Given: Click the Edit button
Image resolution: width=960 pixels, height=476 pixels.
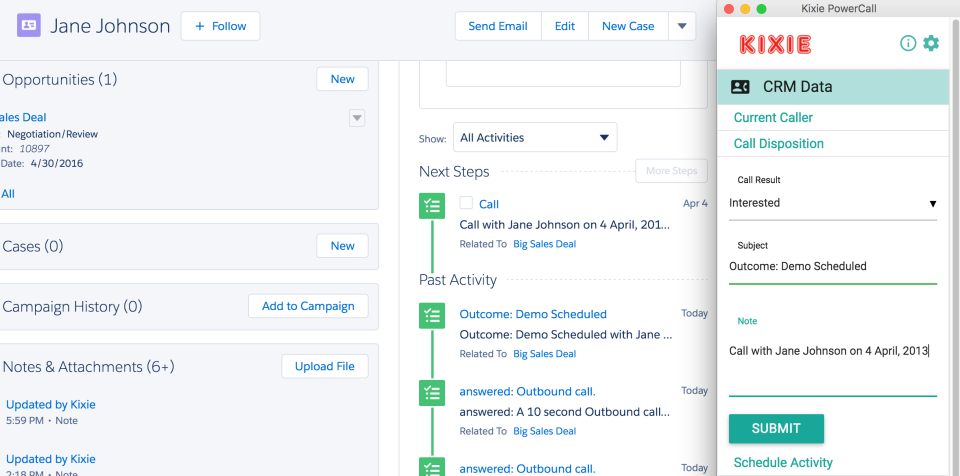Looking at the screenshot, I should click(564, 26).
